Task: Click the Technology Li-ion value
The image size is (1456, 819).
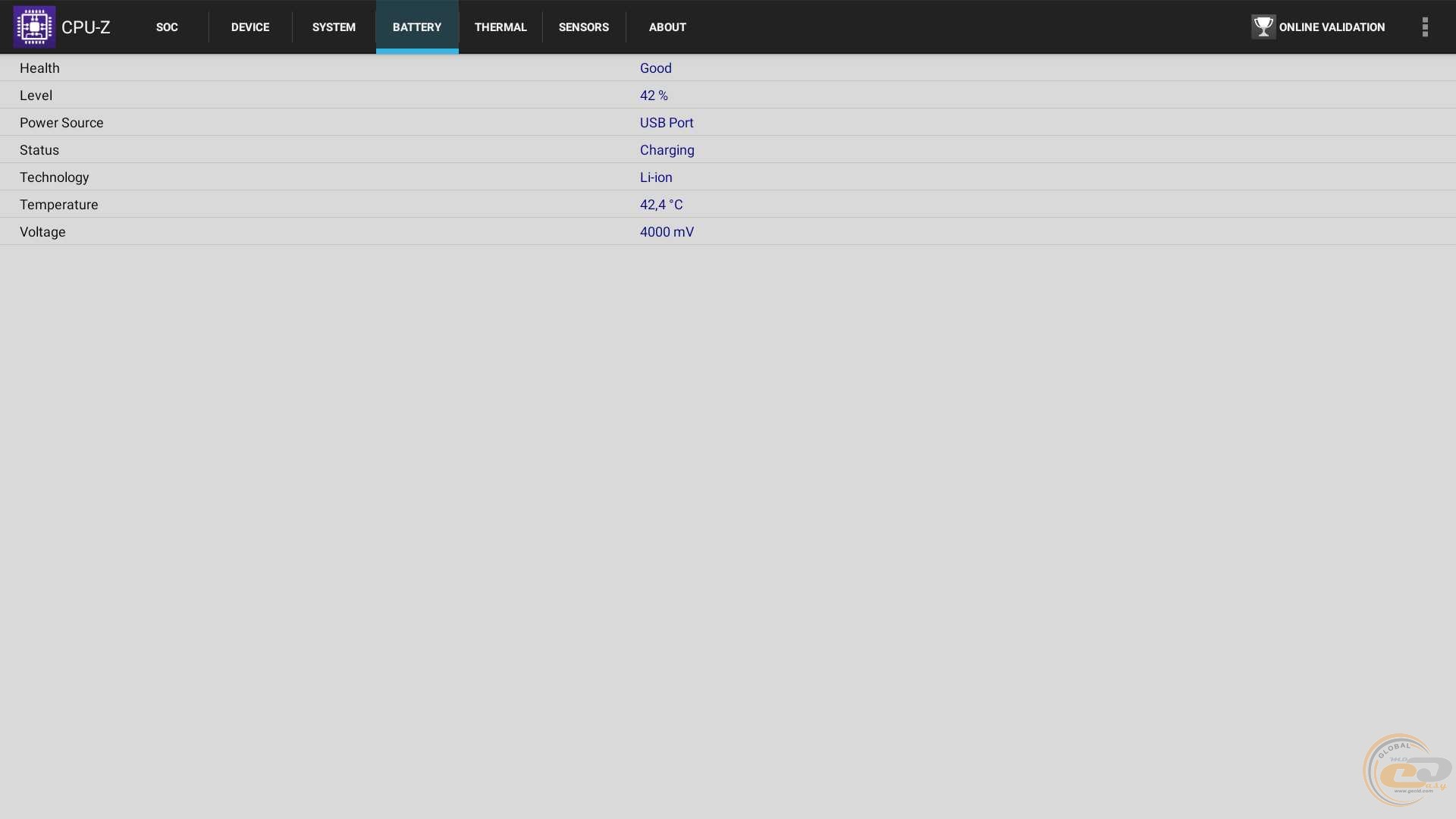Action: pos(656,177)
